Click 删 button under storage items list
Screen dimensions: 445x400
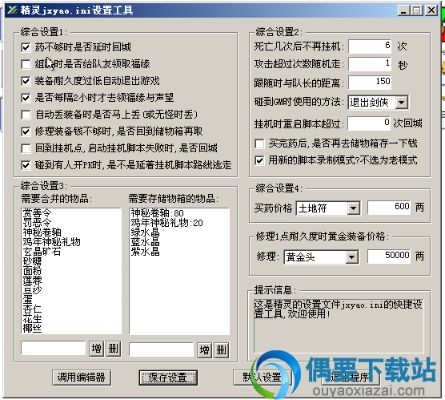pos(221,350)
